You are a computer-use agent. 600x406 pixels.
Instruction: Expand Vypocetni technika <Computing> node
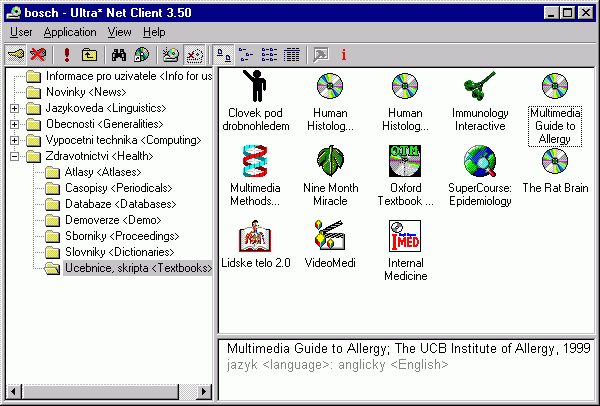(x=14, y=141)
